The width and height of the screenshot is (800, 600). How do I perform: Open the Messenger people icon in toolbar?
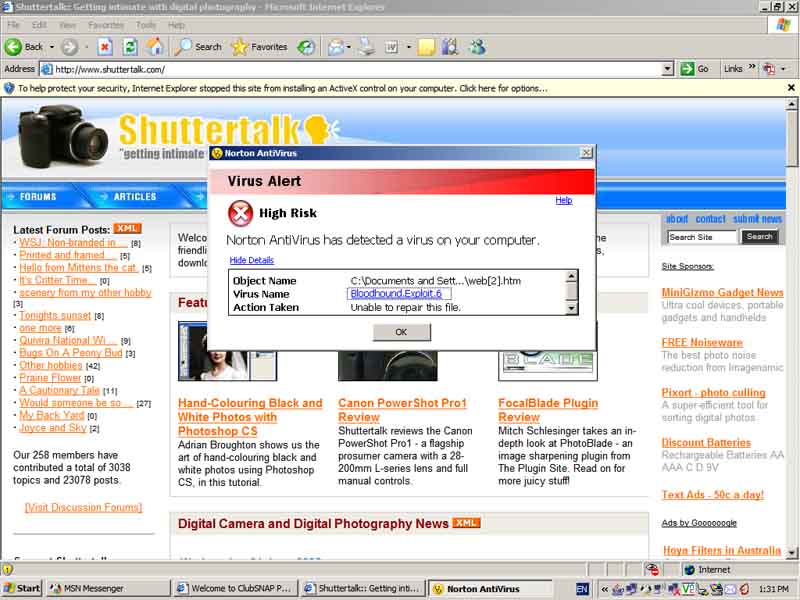tap(477, 47)
